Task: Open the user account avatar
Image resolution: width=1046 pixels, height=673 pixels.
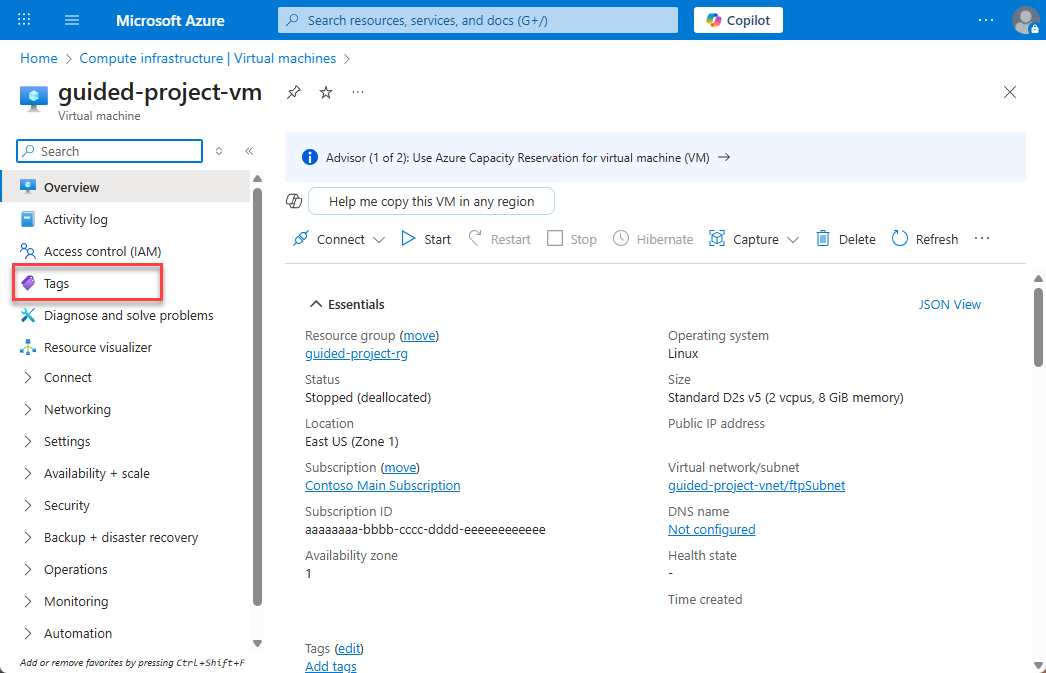Action: click(x=1025, y=20)
